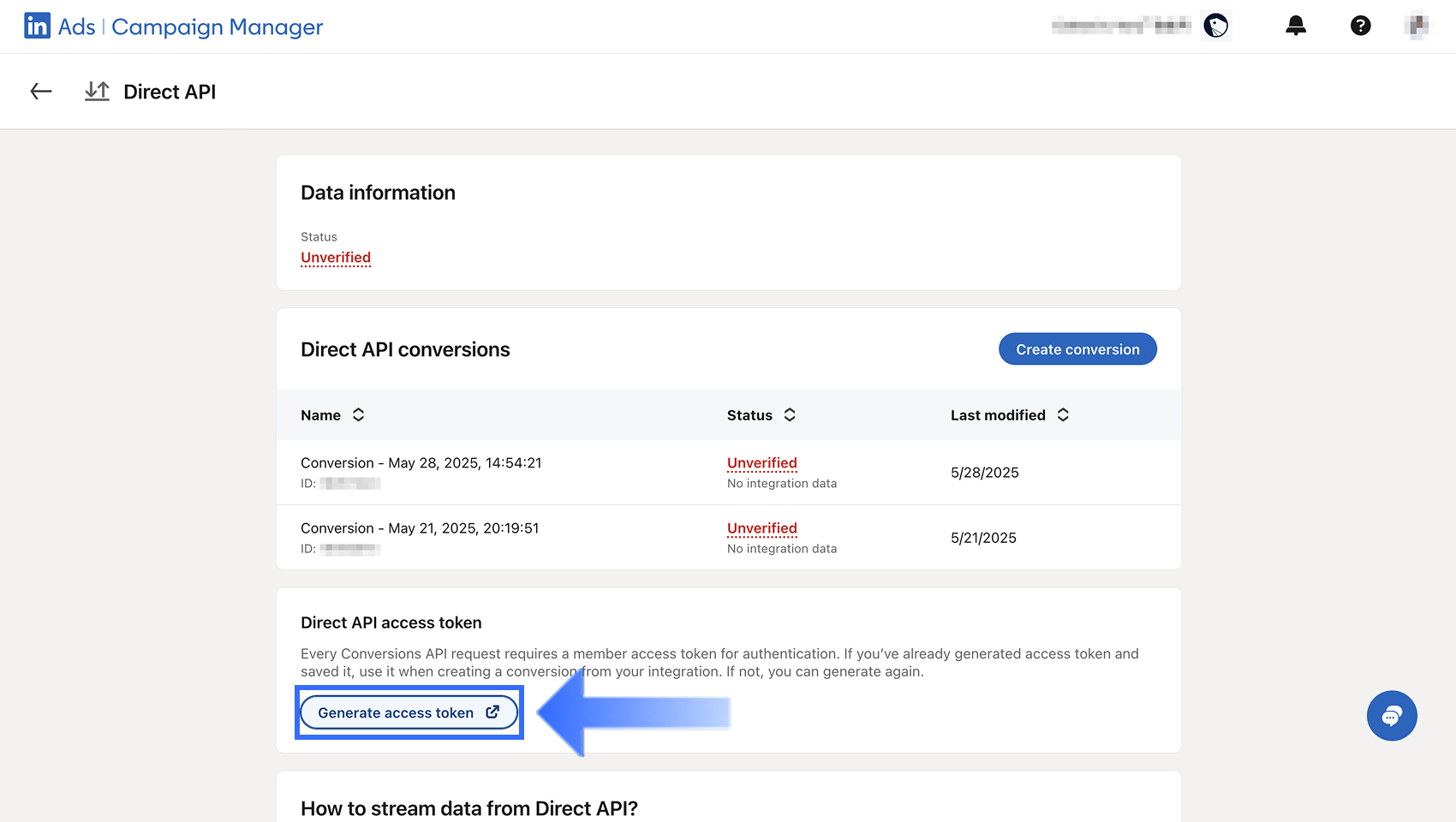Viewport: 1456px width, 822px height.
Task: Click Unverified status for May 28 conversion
Action: tap(761, 463)
